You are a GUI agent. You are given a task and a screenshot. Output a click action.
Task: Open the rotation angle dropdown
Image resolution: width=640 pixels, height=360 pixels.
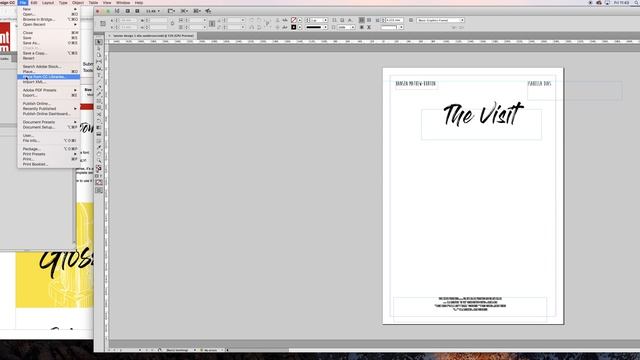click(243, 20)
